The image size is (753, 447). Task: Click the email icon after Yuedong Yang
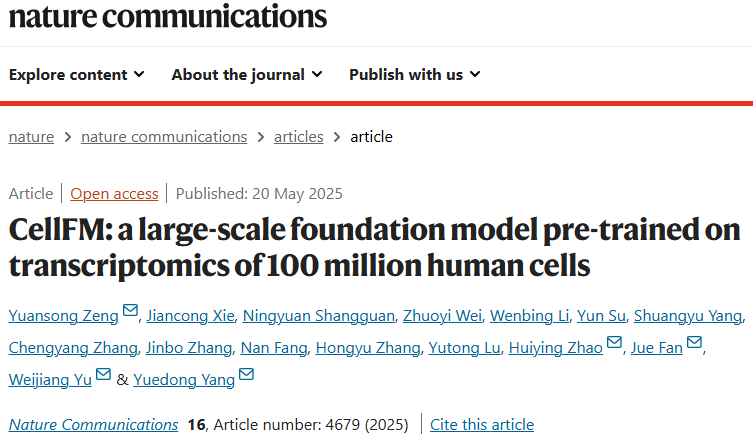(x=246, y=374)
